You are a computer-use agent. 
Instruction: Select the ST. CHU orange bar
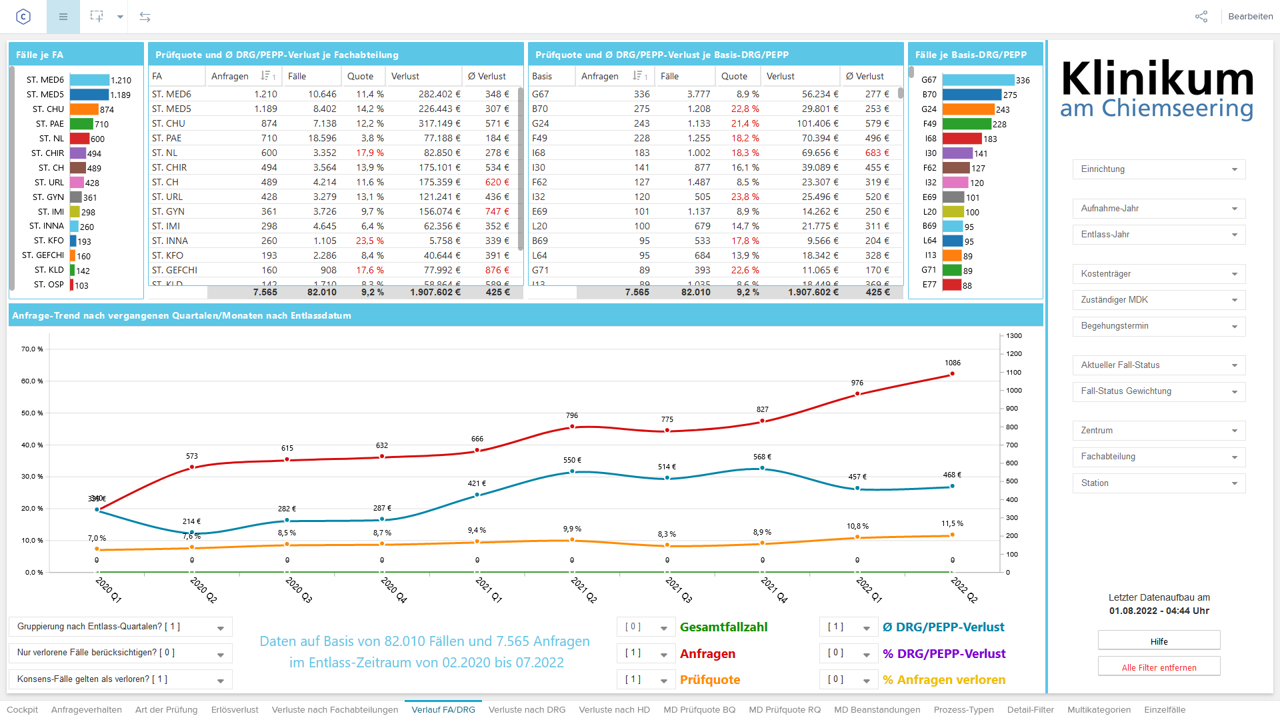click(83, 109)
